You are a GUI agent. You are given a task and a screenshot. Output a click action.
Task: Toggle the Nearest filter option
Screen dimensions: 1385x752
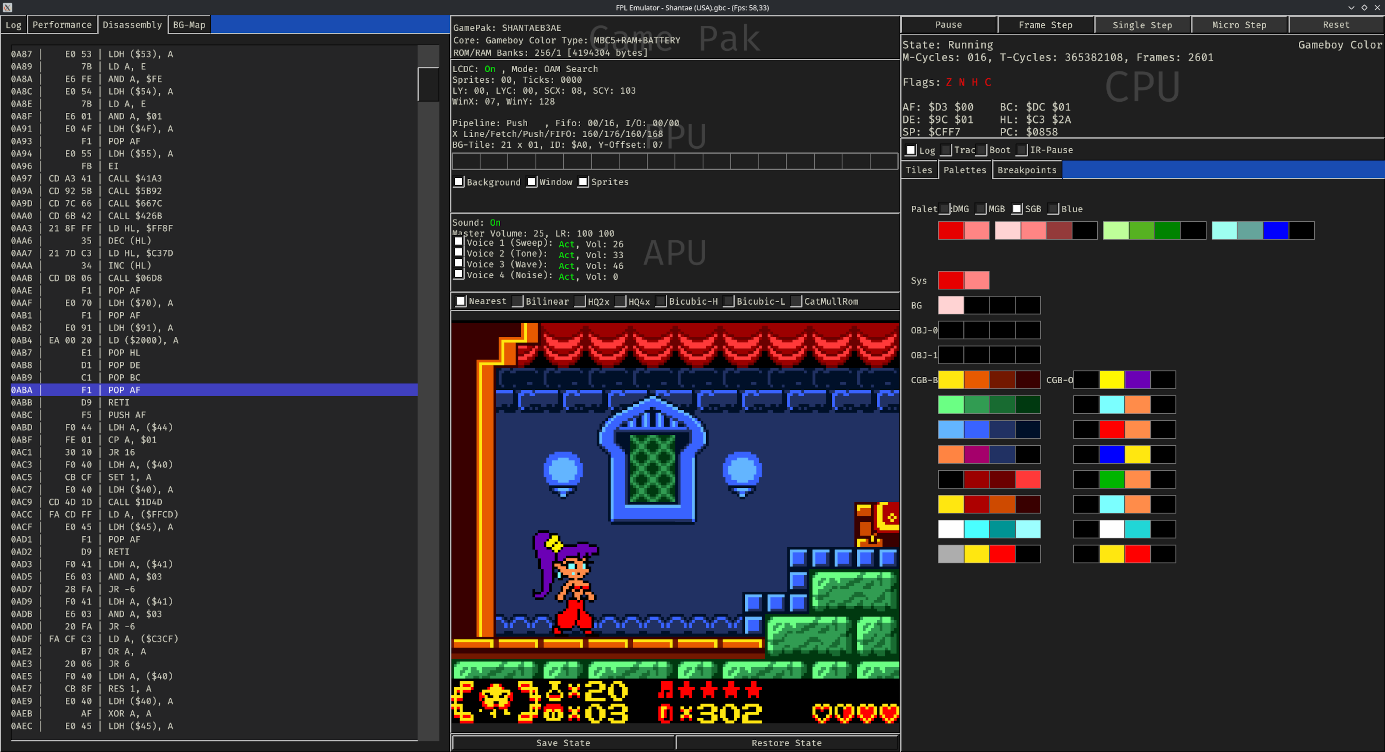click(460, 301)
